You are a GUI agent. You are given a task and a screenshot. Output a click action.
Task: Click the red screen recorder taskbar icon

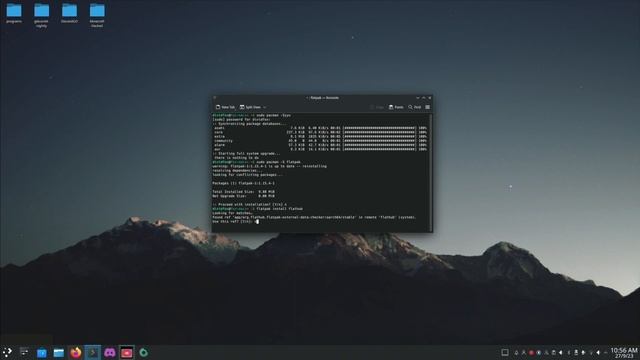click(127, 352)
